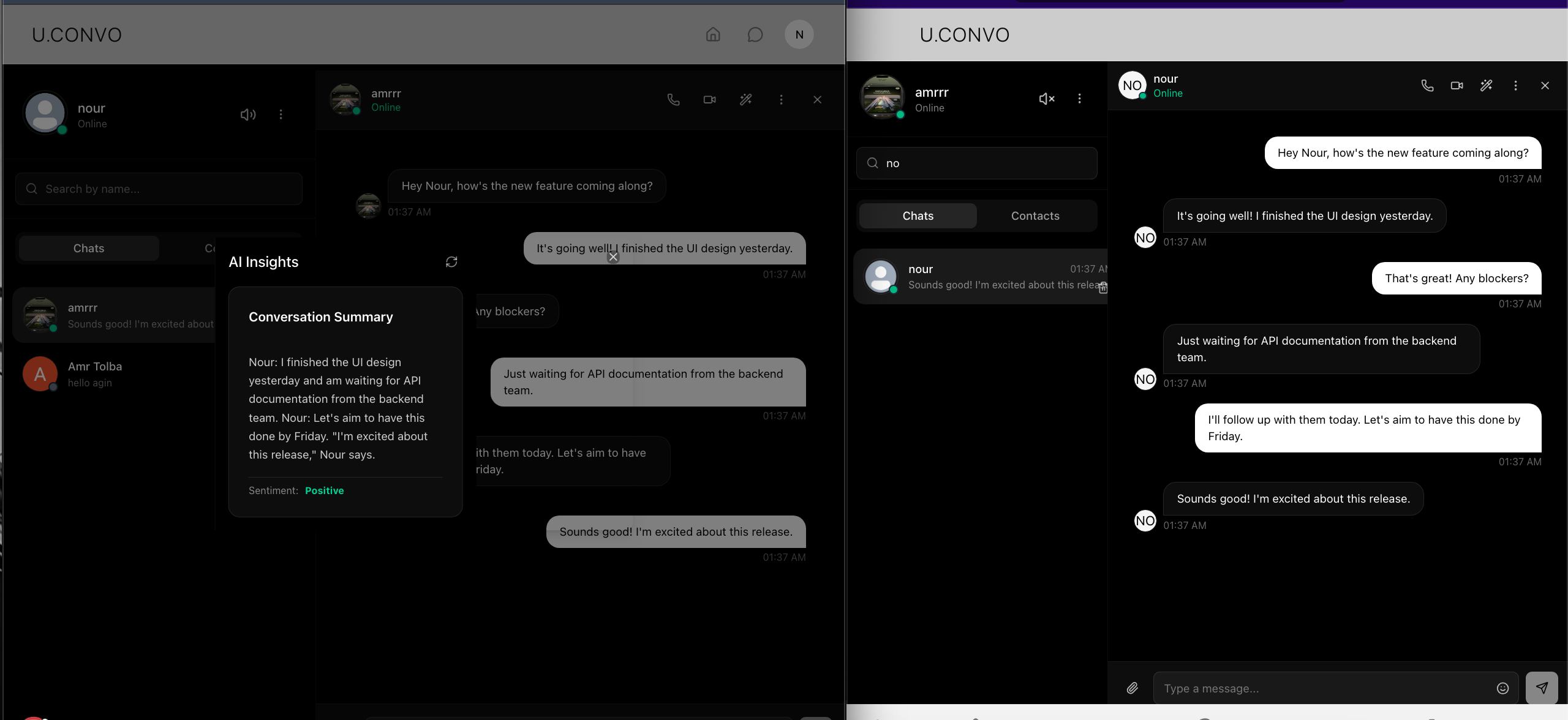Close the AI Insights popup overlay
Image resolution: width=1568 pixels, height=720 pixels.
pos(613,257)
